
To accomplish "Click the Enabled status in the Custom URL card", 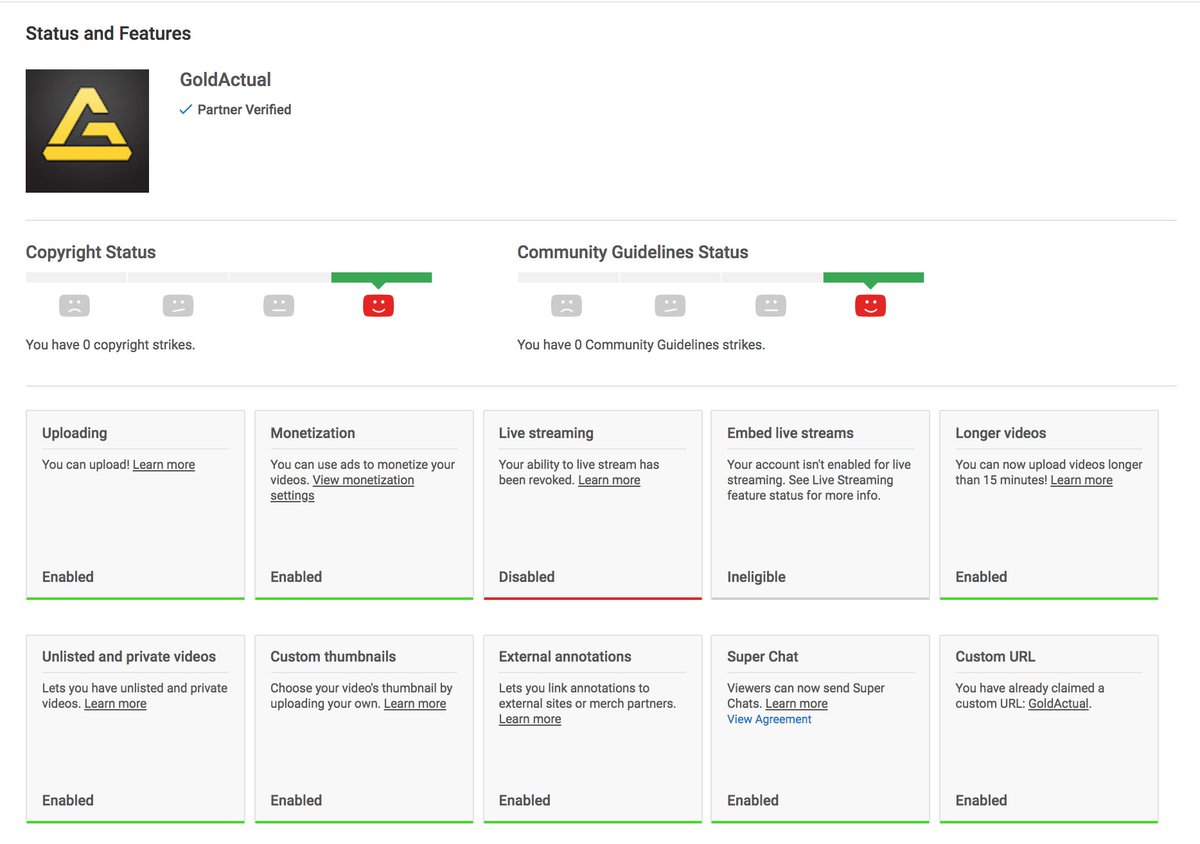I will [x=981, y=801].
